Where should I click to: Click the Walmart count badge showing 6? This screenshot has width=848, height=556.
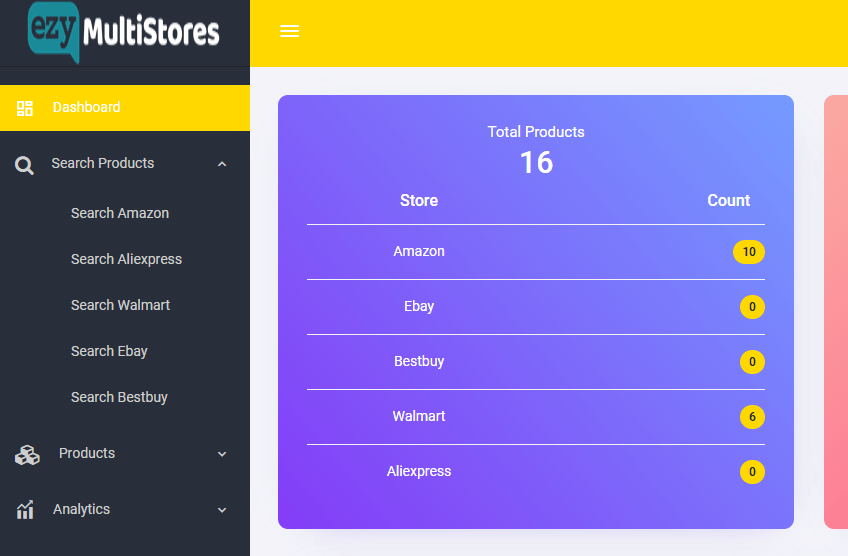[752, 417]
